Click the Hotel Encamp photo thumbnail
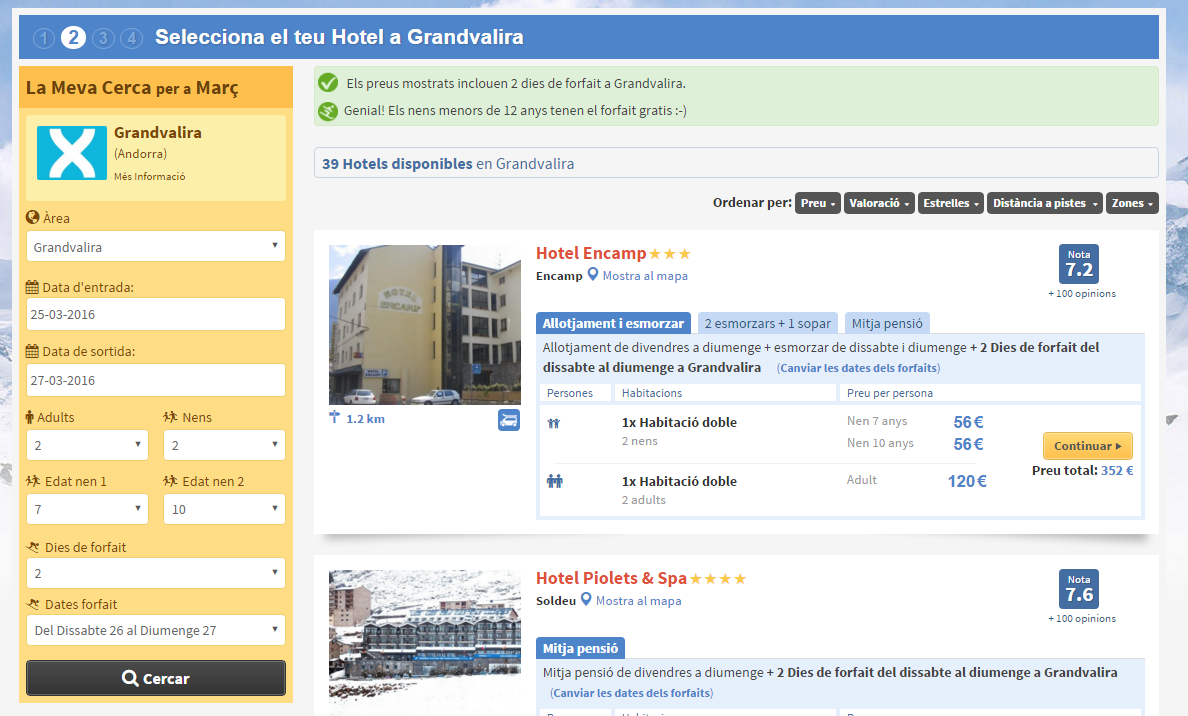The height and width of the screenshot is (716, 1188). coord(425,324)
